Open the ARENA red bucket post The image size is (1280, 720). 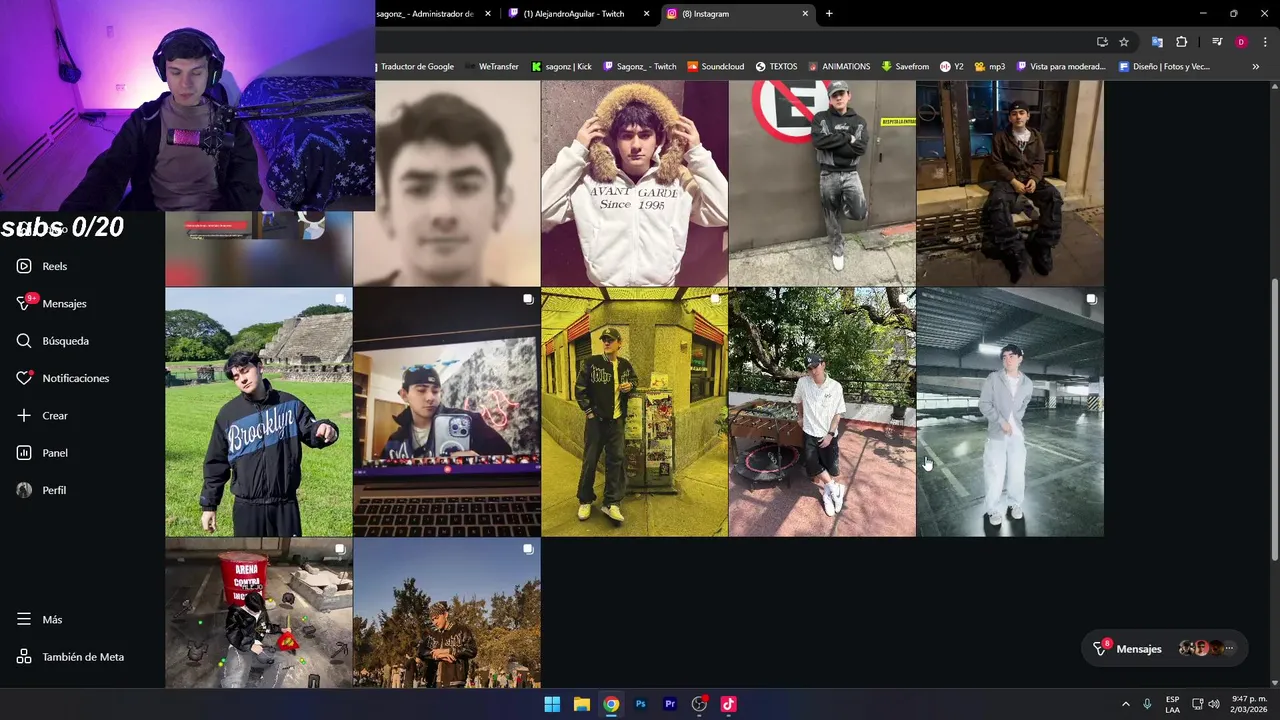[259, 613]
